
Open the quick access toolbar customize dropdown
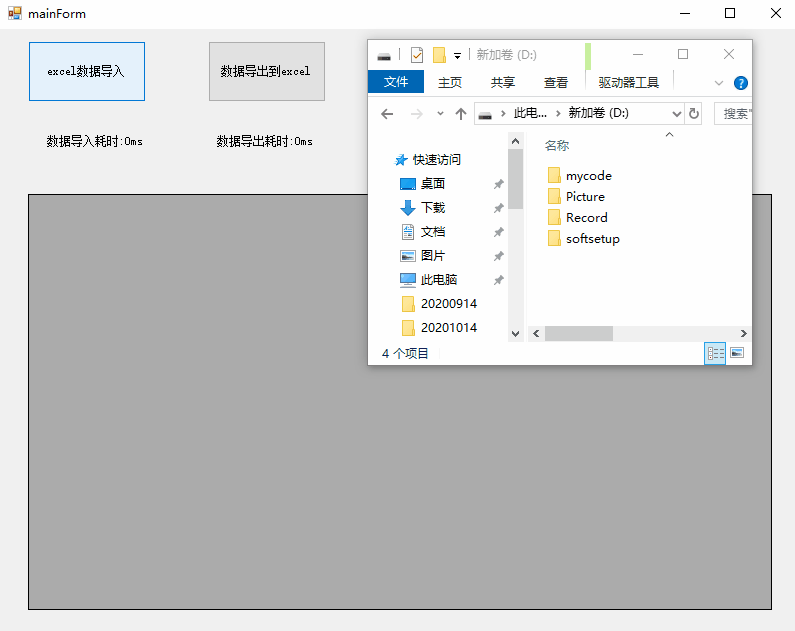pos(457,56)
